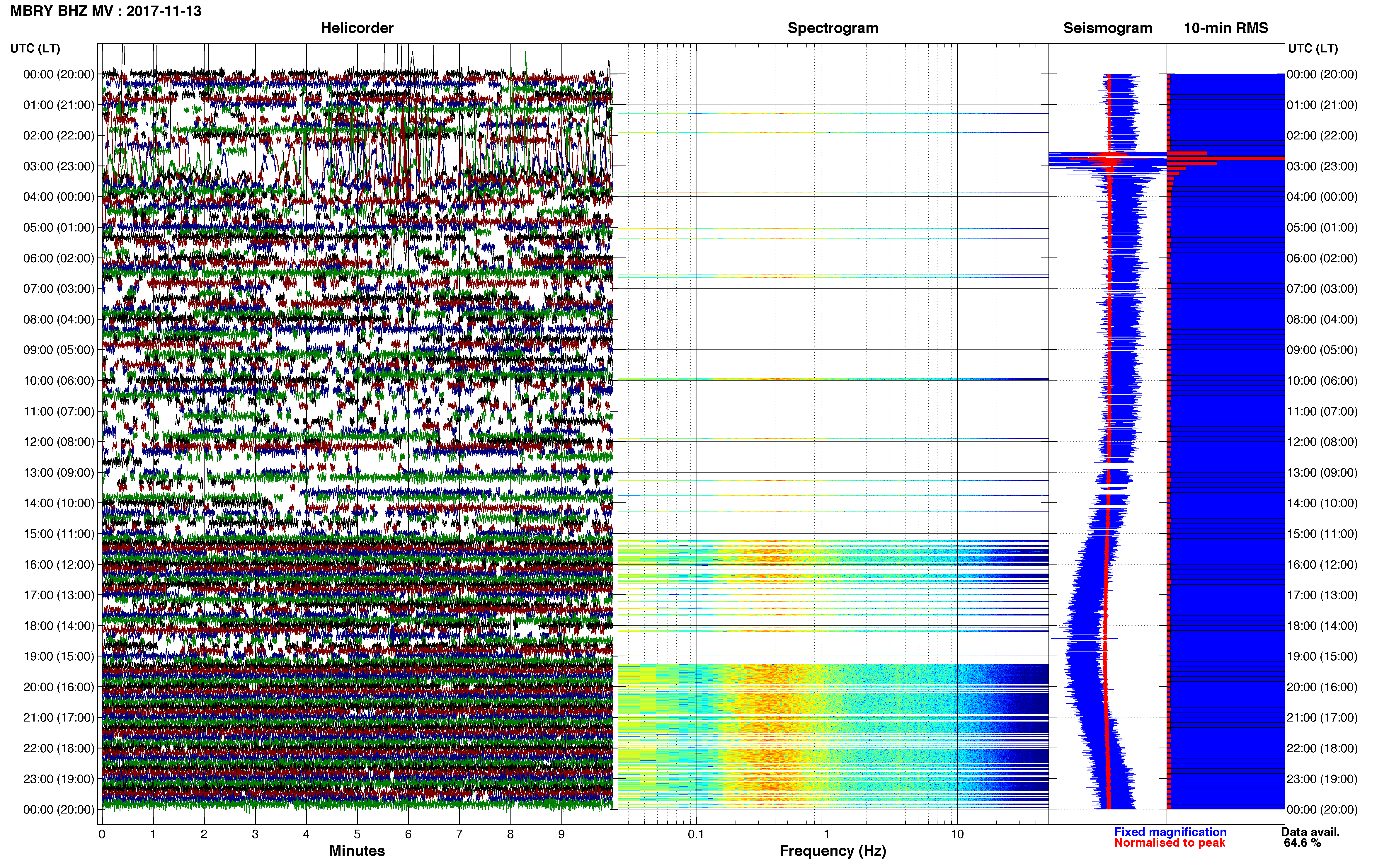Click the wide spectrogram band above 20:00

[x=833, y=675]
